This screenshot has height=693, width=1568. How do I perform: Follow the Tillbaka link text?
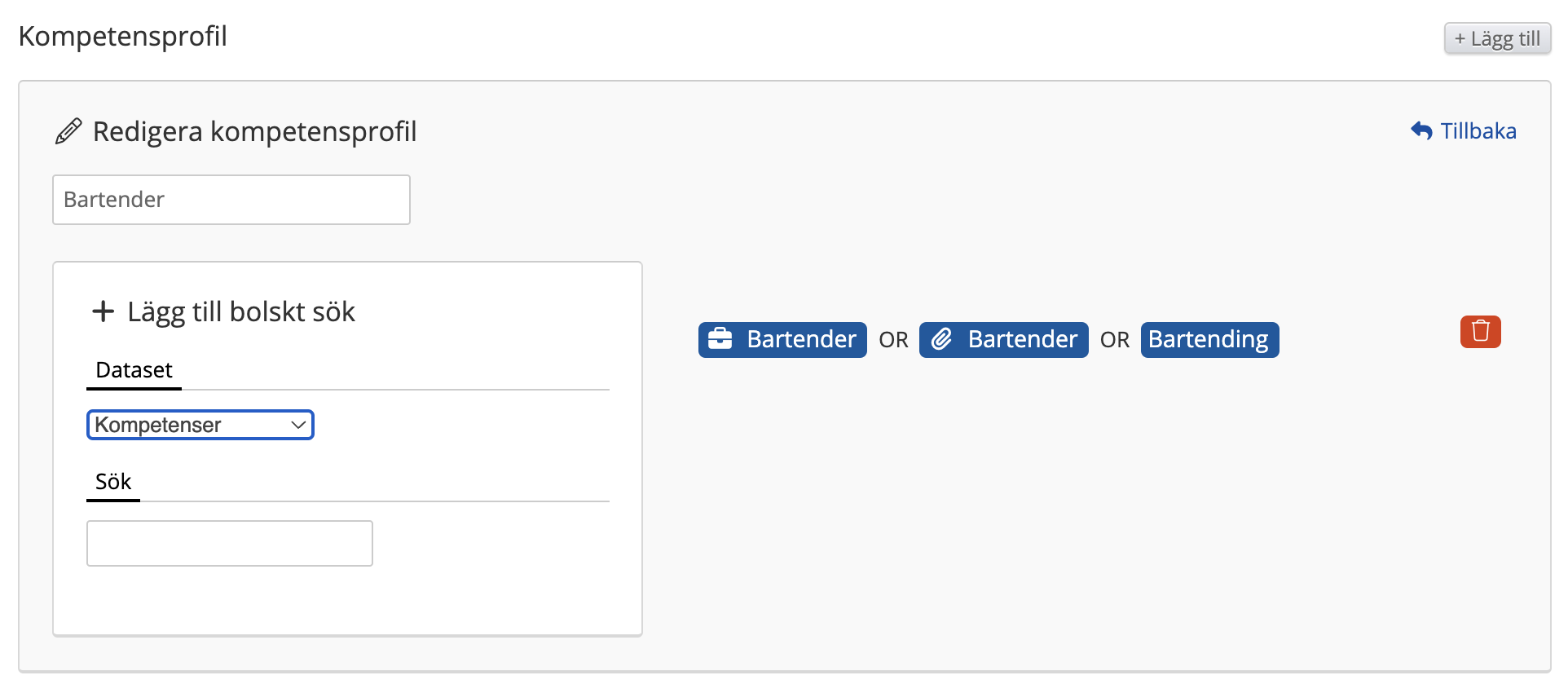[1478, 131]
